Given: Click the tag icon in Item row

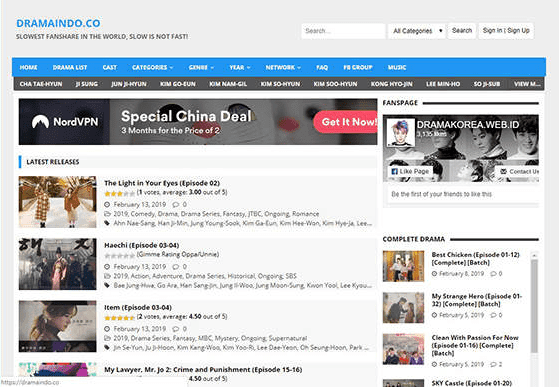Looking at the screenshot, I should pyautogui.click(x=107, y=347).
